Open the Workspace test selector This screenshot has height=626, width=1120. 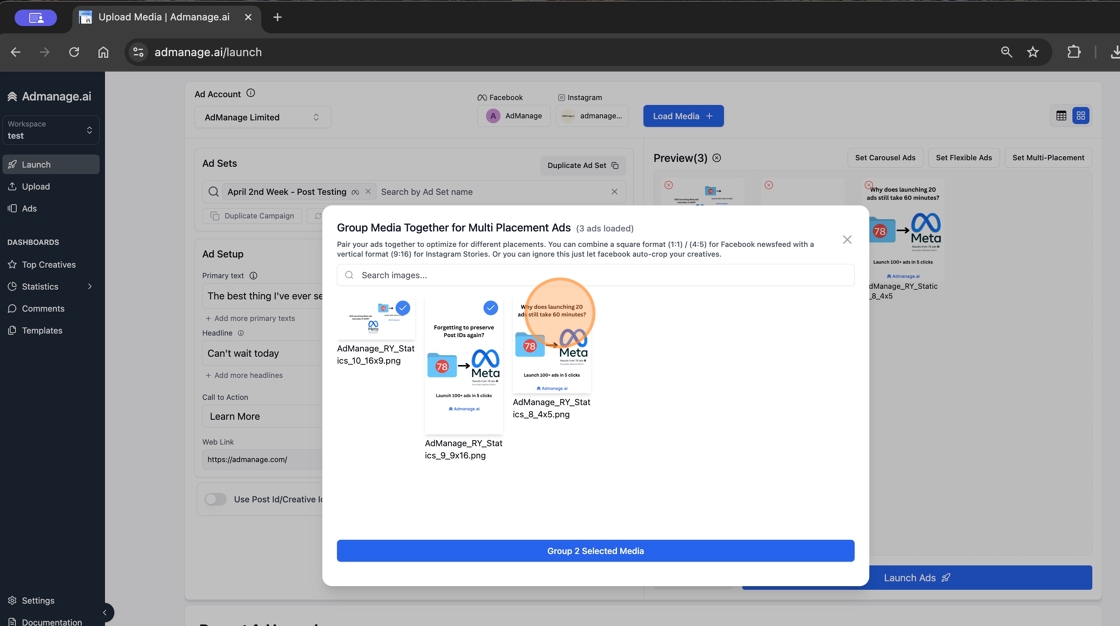pyautogui.click(x=51, y=130)
